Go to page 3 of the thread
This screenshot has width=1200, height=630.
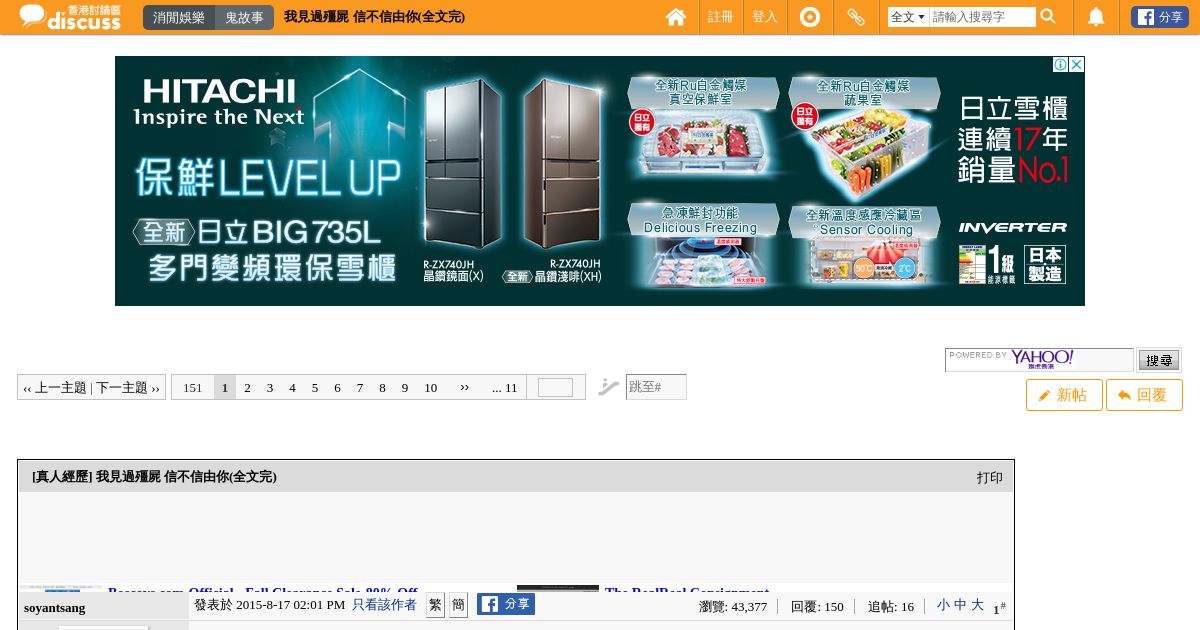pyautogui.click(x=270, y=388)
